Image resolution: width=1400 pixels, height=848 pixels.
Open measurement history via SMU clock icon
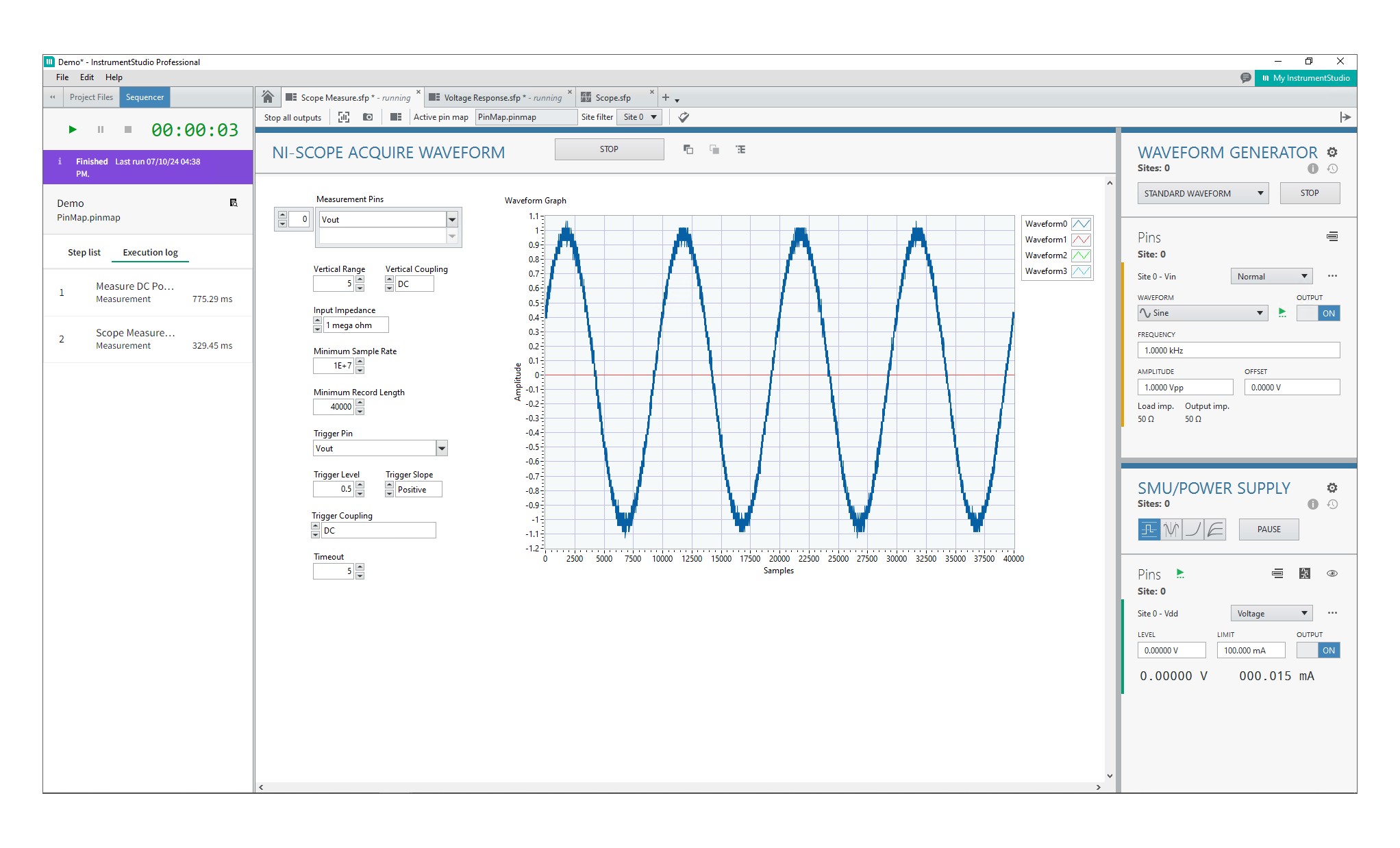coord(1333,504)
